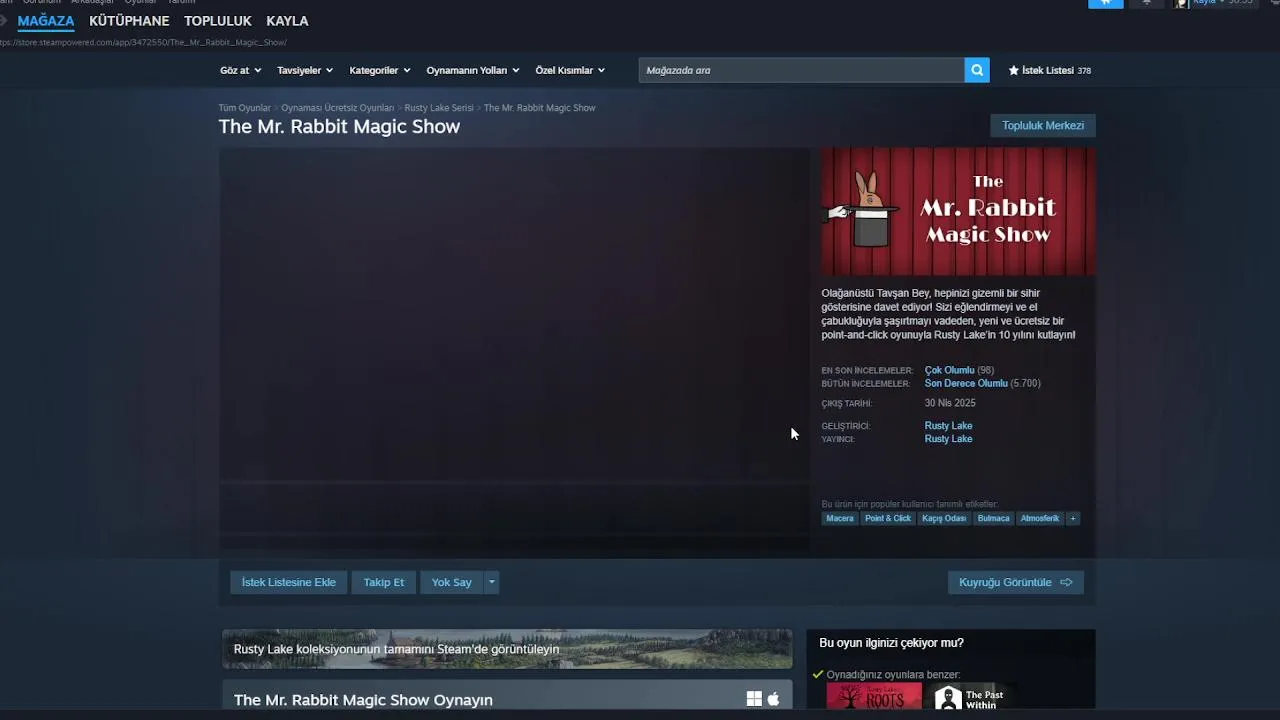The image size is (1280, 720).
Task: Click the Rusty Lake developer link
Action: pos(948,426)
